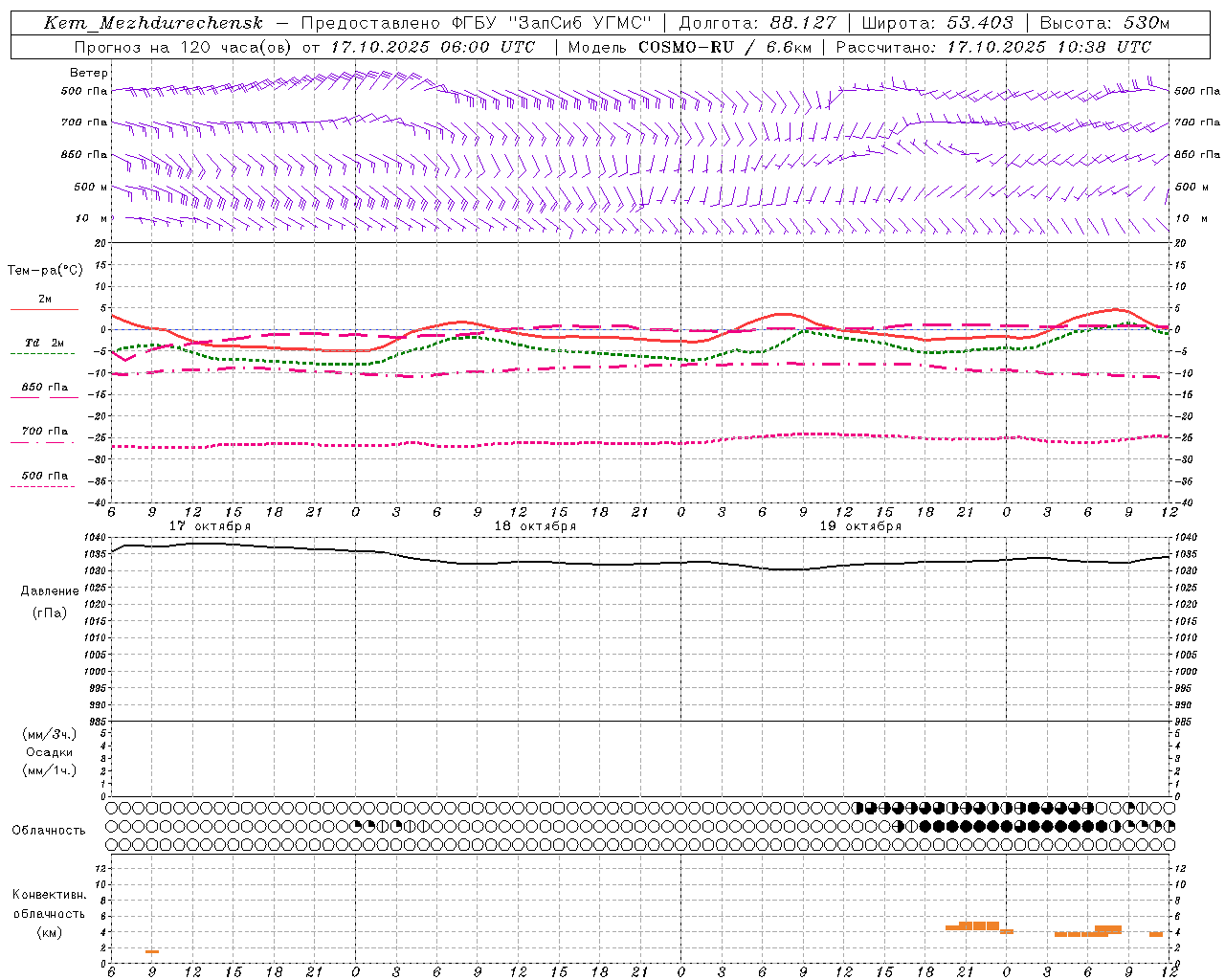1225x980 pixels.
Task: Click the Долгота: 88.127 value
Action: coord(757,23)
